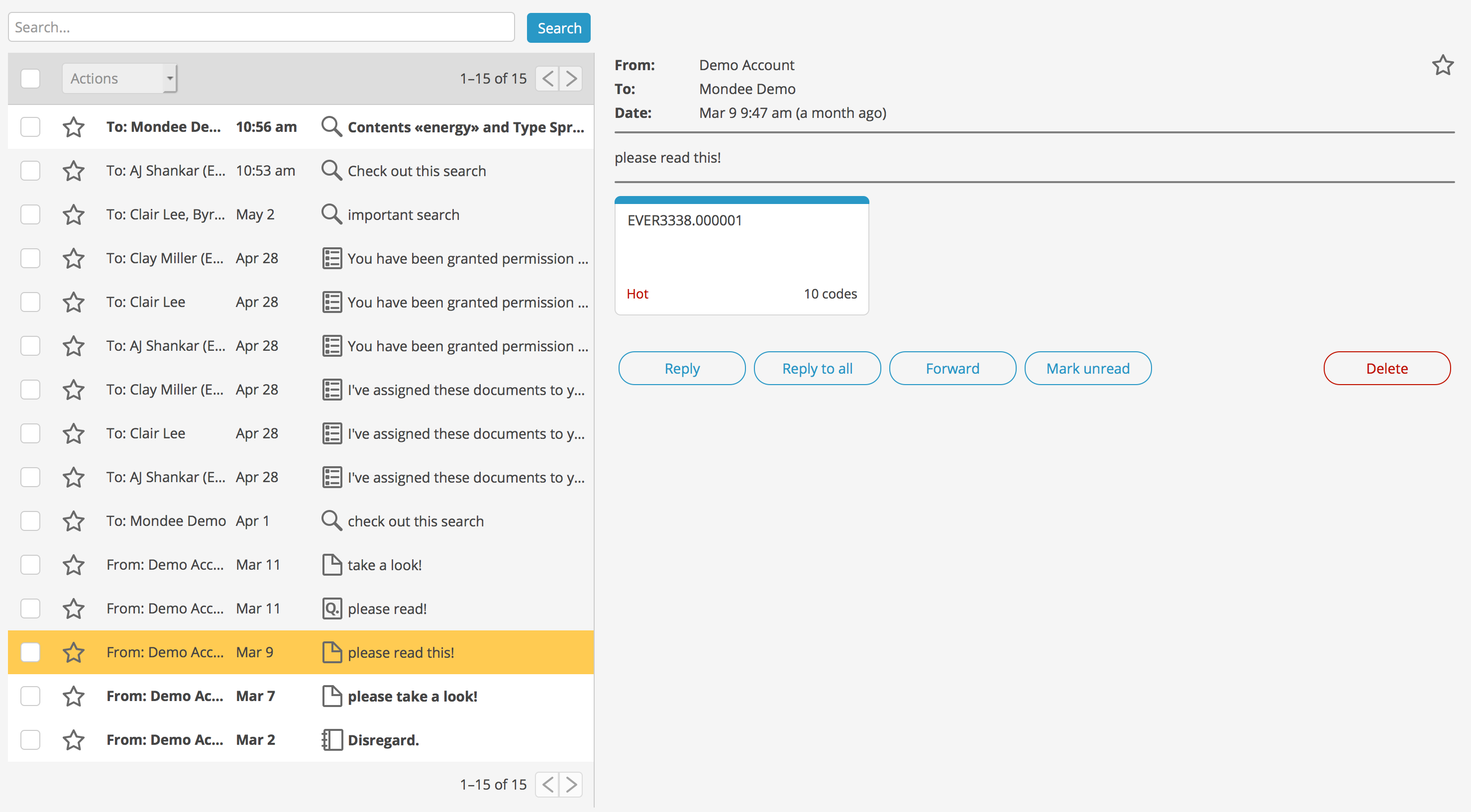Select the 10:56 am message checkbox

(x=30, y=127)
